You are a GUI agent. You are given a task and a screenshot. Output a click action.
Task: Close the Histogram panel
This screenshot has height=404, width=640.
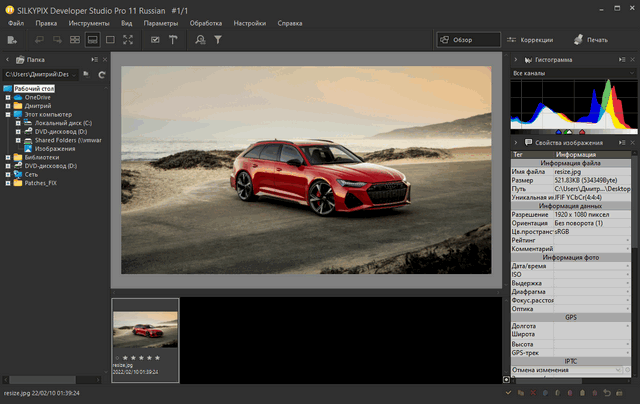[631, 60]
